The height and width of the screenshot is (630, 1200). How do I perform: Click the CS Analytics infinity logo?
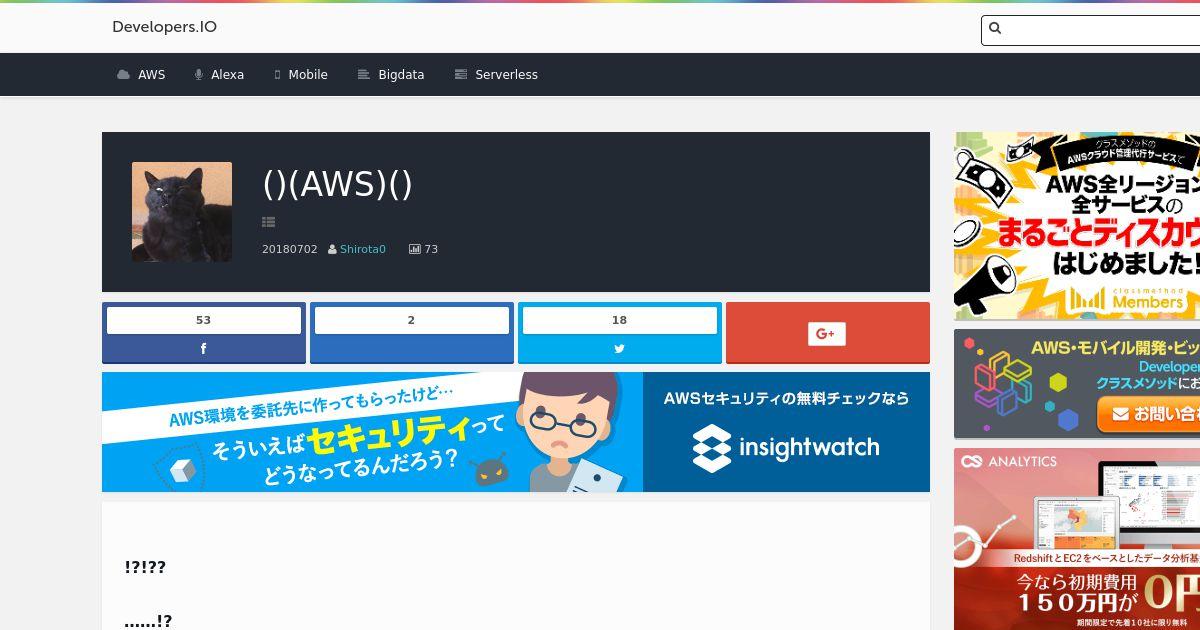[x=972, y=461]
